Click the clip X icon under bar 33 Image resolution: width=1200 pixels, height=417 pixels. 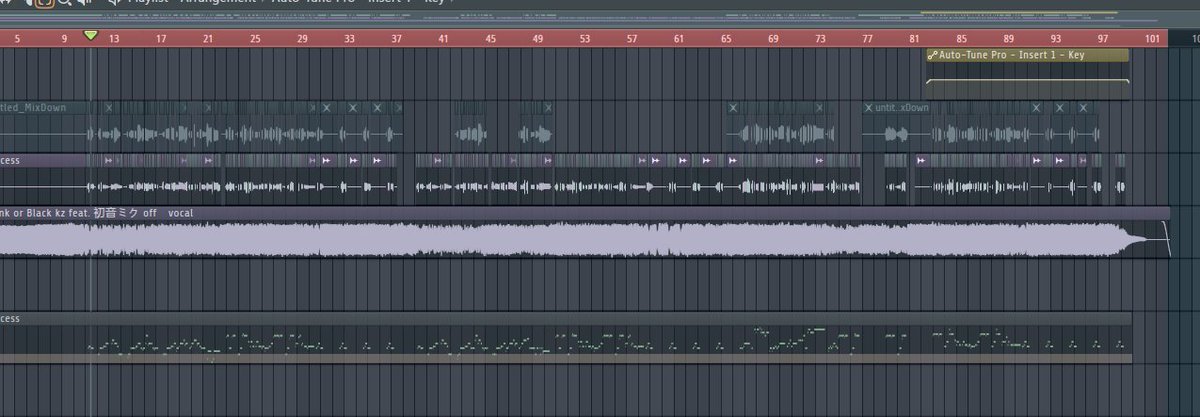351,107
